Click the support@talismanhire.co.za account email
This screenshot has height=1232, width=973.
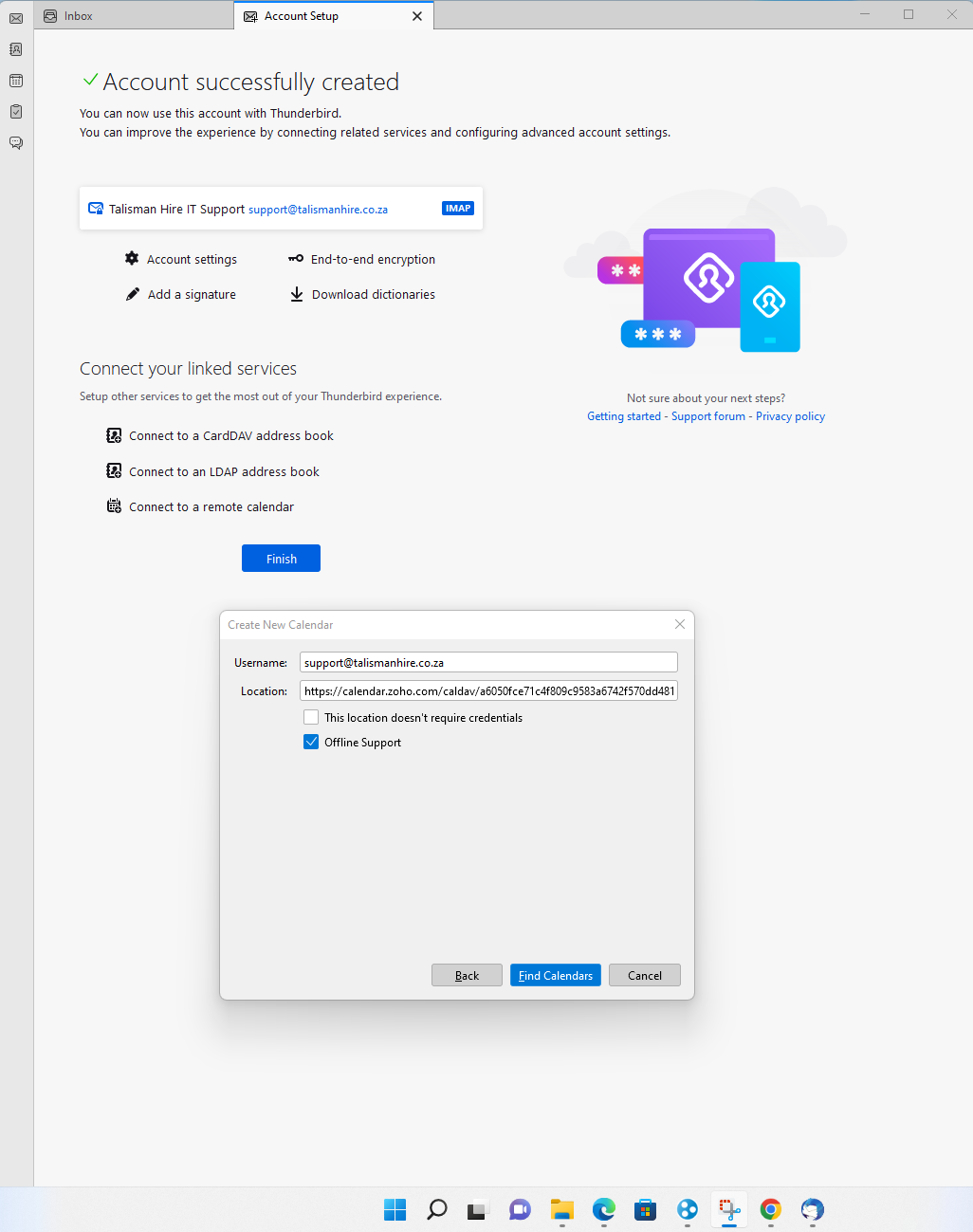318,210
